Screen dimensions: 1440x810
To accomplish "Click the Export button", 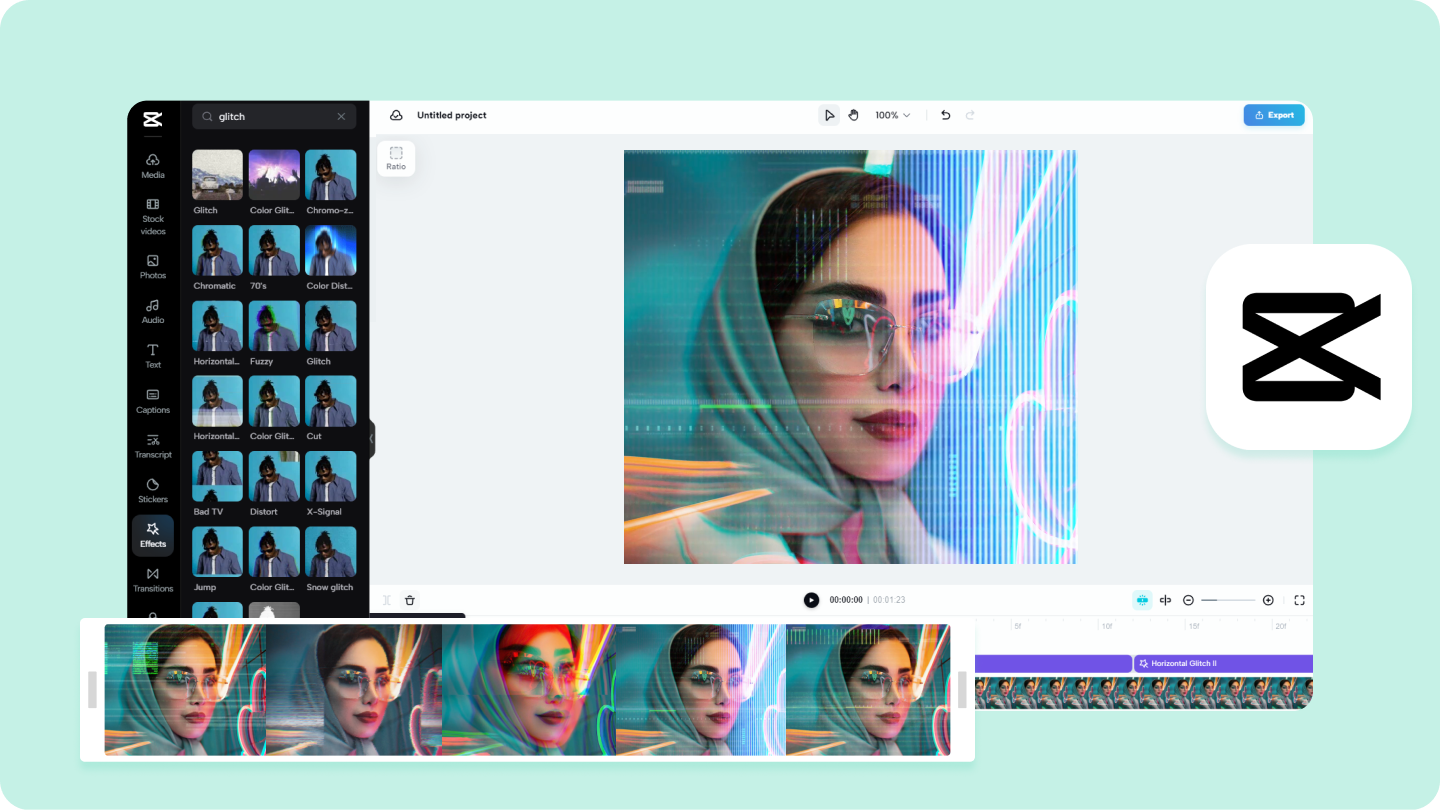I will [1274, 115].
